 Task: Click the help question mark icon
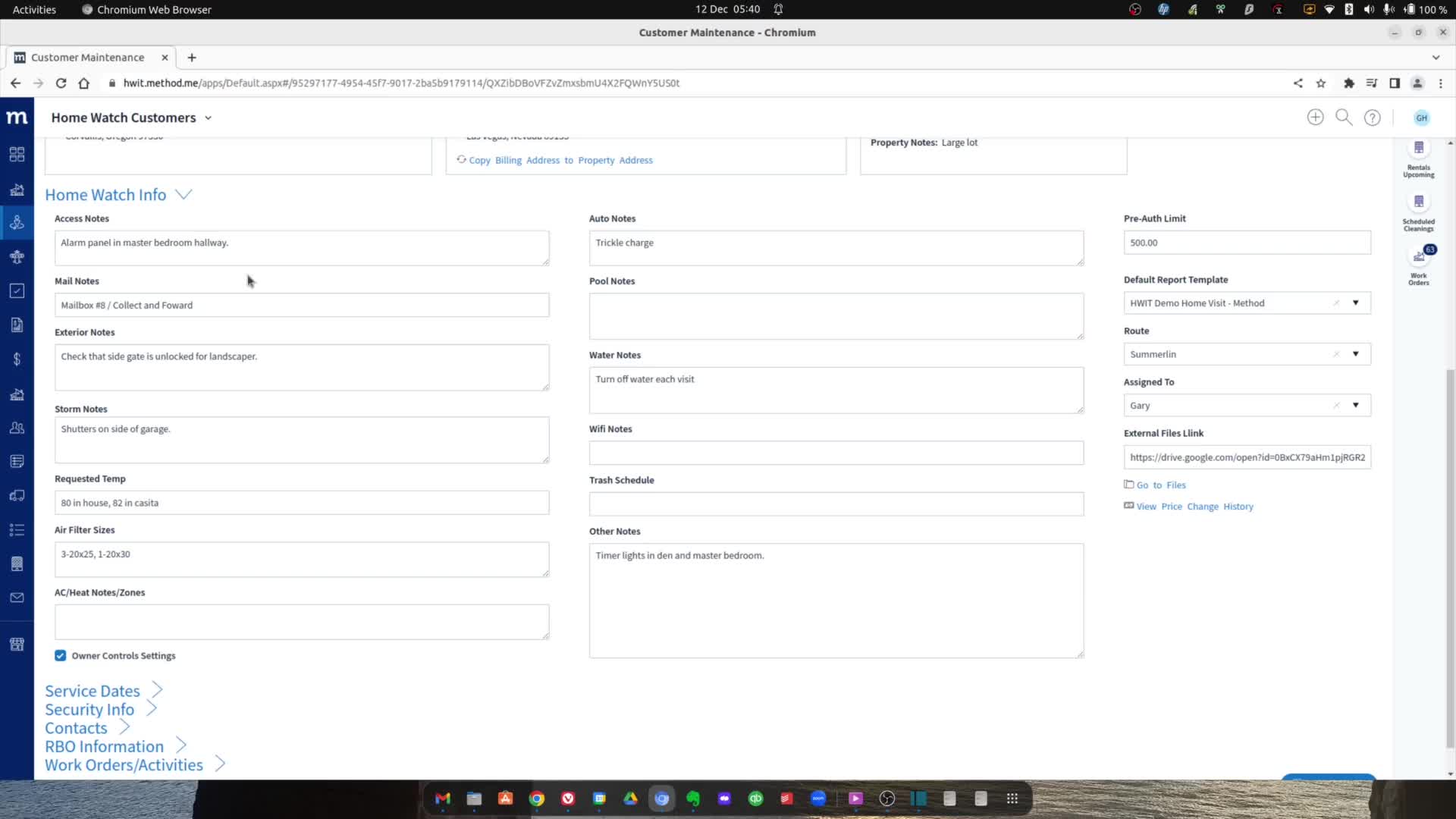[1372, 118]
